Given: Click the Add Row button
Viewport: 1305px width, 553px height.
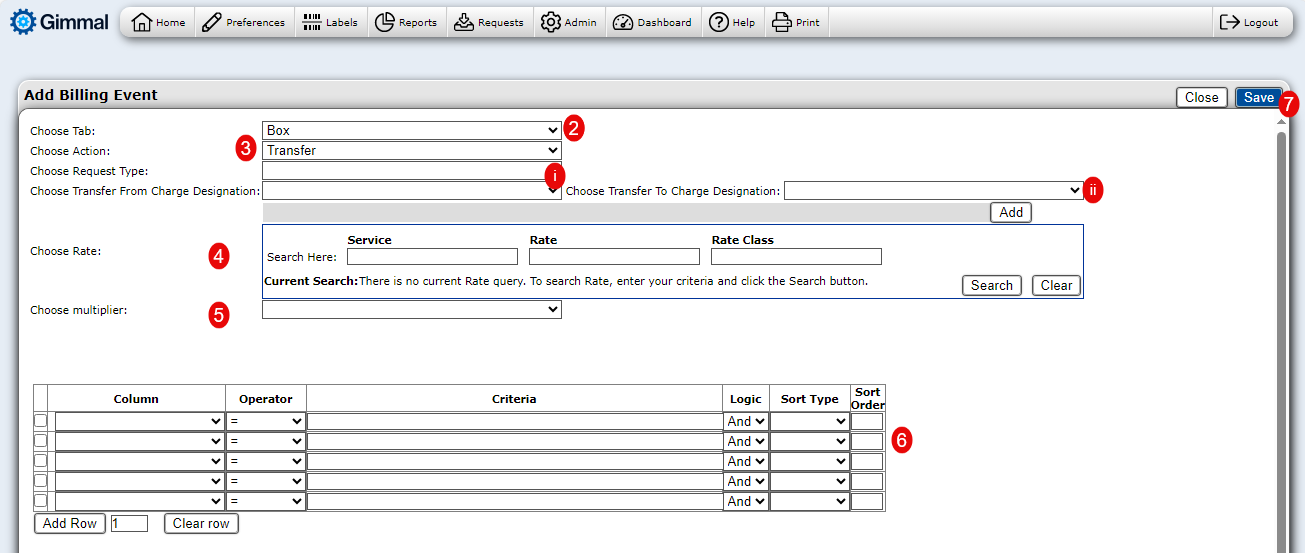Looking at the screenshot, I should point(70,524).
